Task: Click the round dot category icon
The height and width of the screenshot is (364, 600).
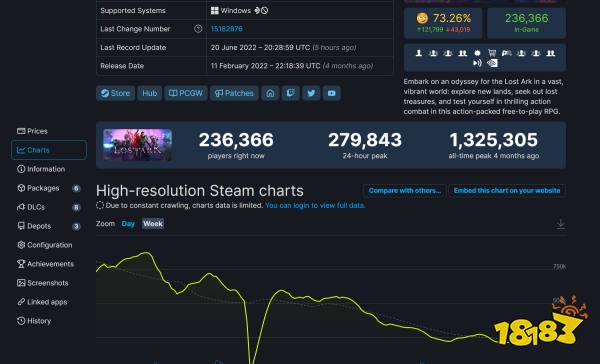Action: point(477,53)
